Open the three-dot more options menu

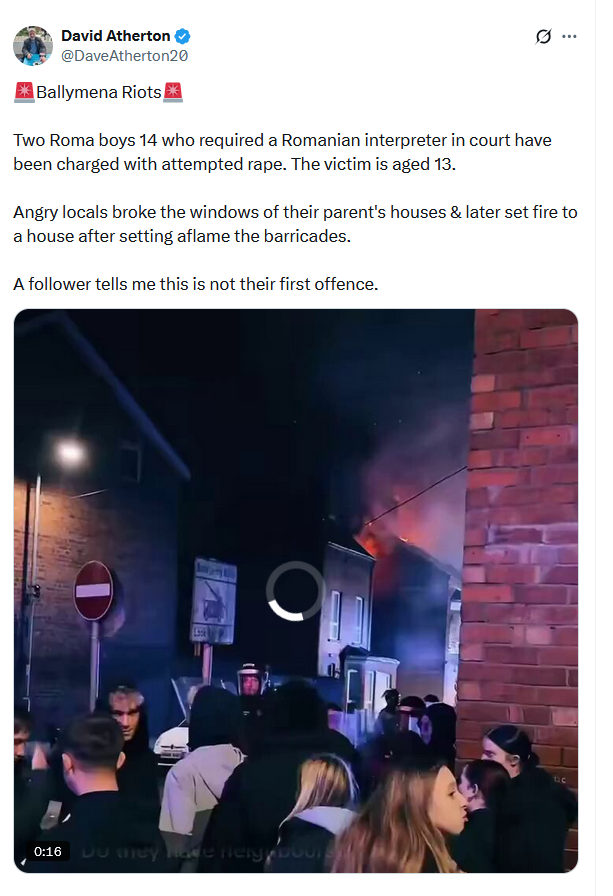coord(569,37)
